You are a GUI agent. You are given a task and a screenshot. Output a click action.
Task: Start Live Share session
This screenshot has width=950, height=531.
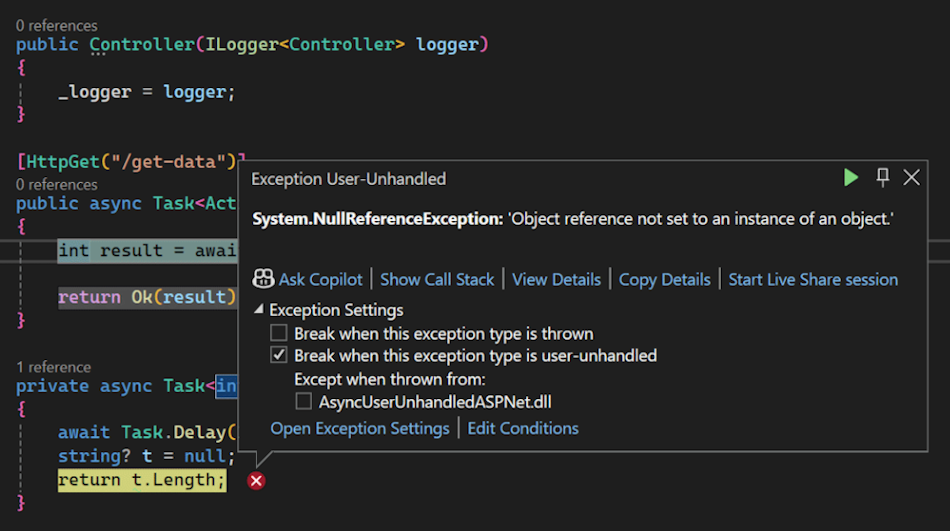point(812,279)
